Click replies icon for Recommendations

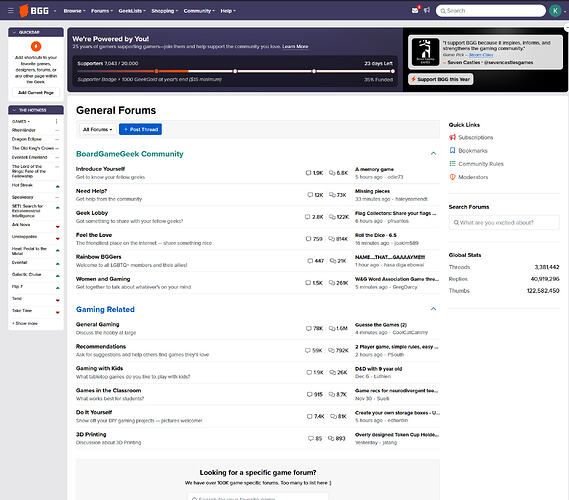(331, 351)
